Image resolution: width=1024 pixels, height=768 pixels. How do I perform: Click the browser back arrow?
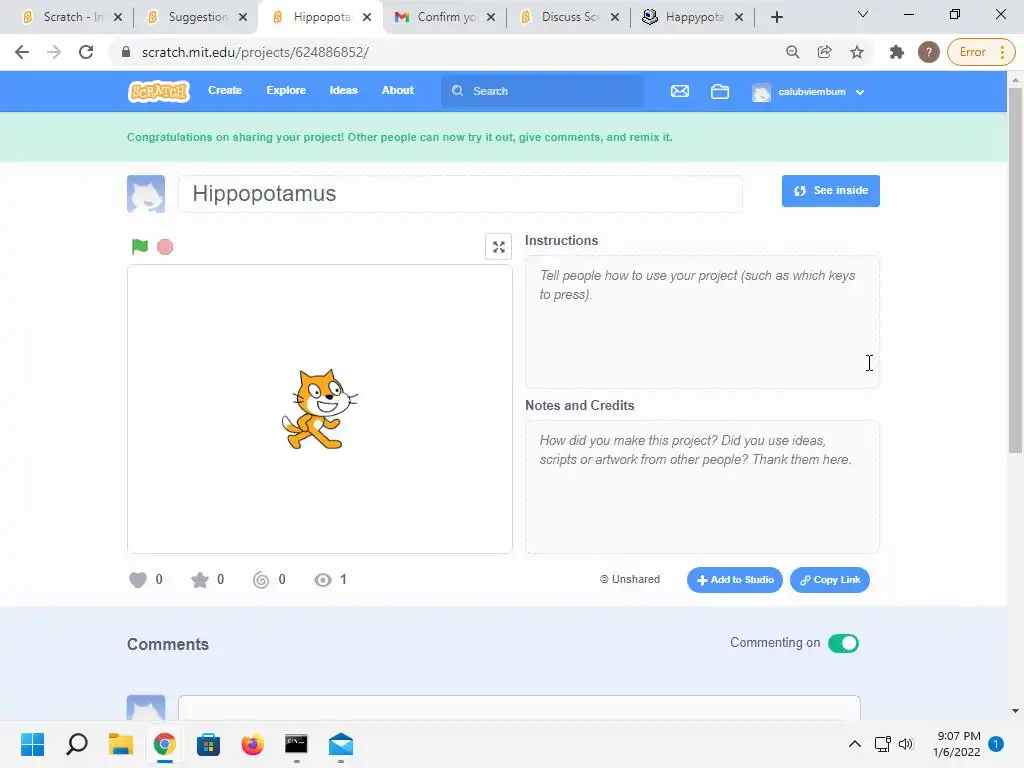[22, 52]
